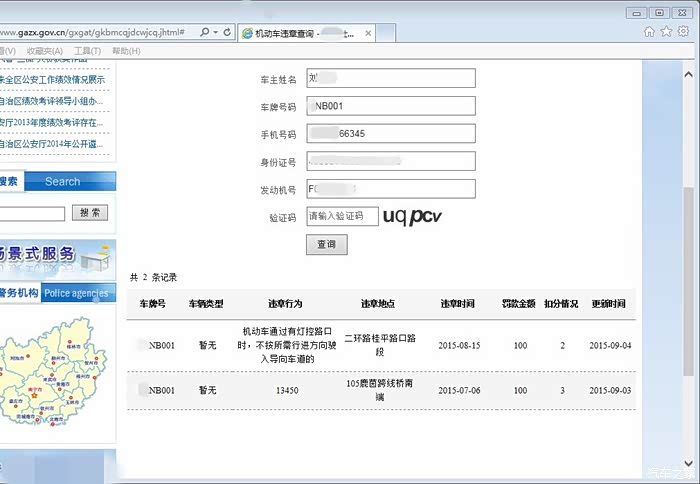Click the captcha image uqpcv
The height and width of the screenshot is (484, 700).
412,215
